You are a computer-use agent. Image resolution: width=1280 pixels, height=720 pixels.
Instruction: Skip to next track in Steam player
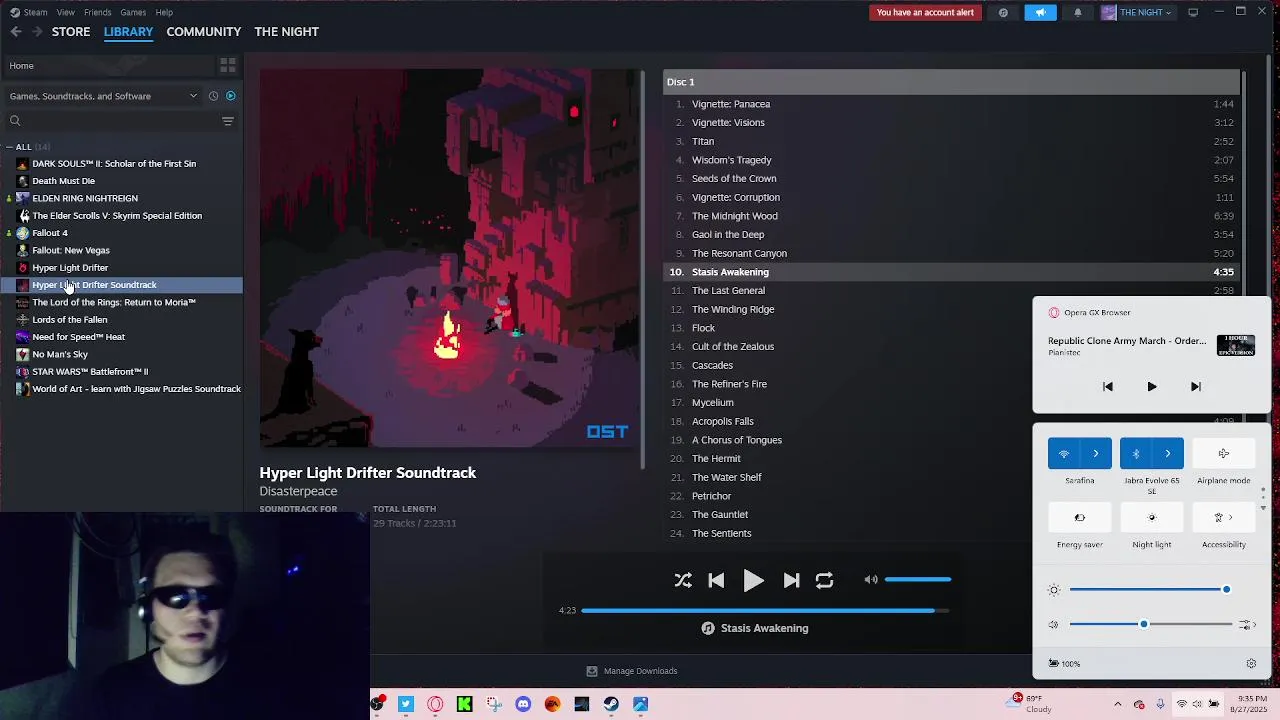tap(791, 580)
